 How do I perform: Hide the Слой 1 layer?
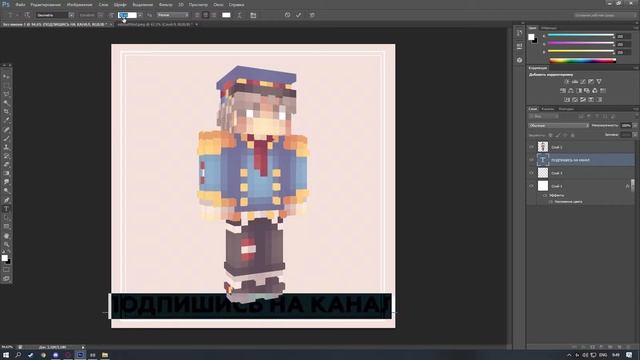coord(531,186)
